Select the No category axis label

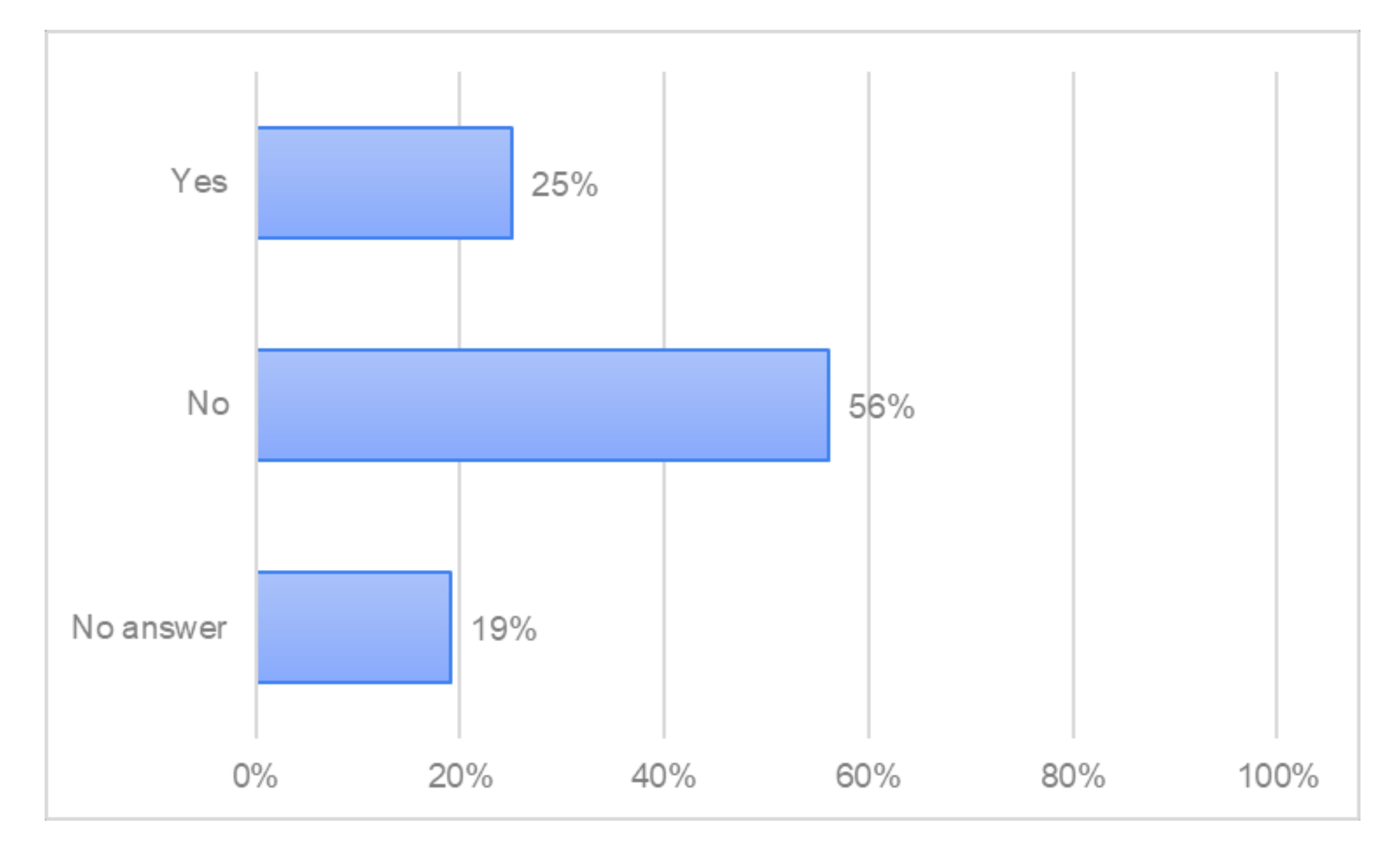pyautogui.click(x=208, y=404)
